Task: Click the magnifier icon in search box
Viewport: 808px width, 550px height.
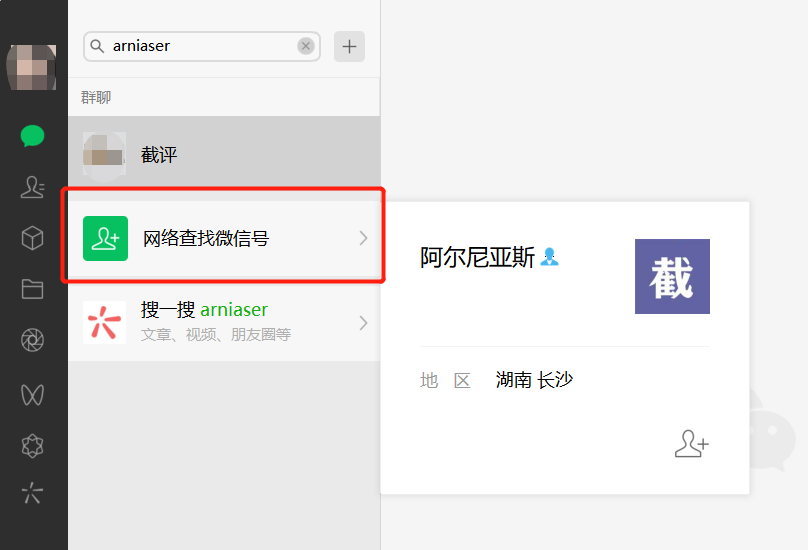Action: (97, 46)
